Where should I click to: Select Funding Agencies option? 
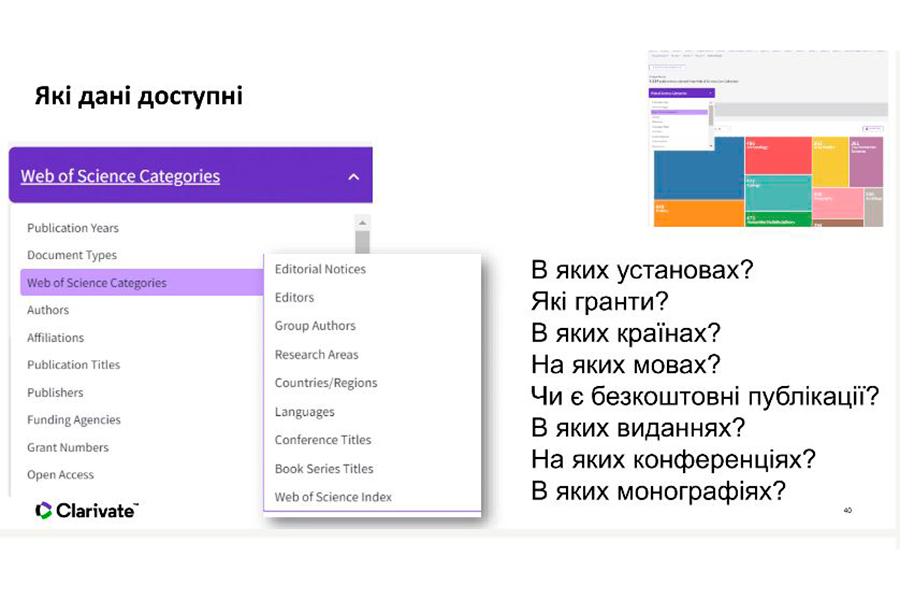pos(73,420)
